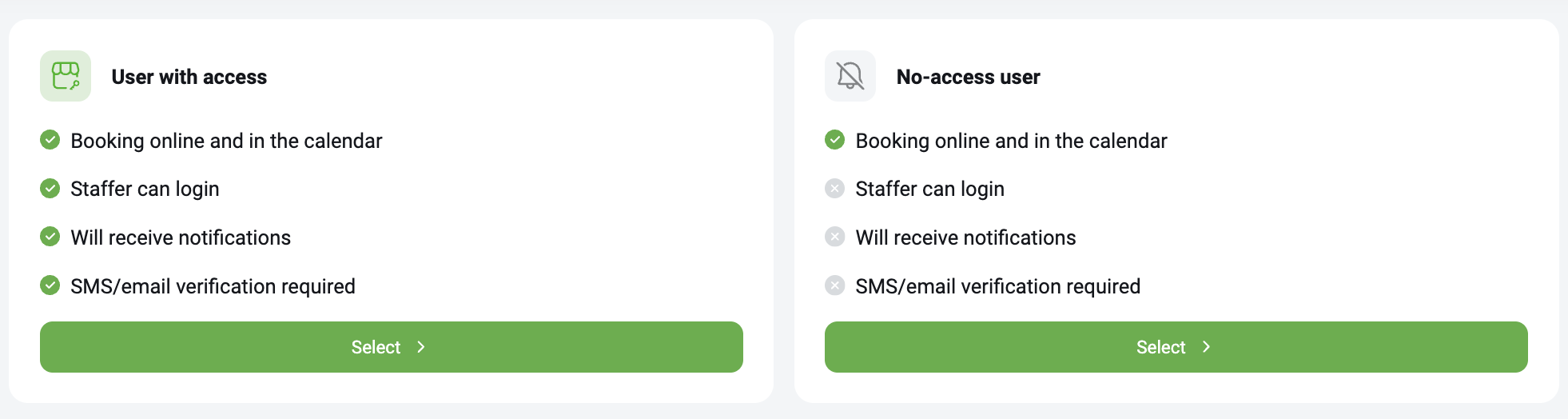Click the No-access user heading
Viewport: 1568px width, 419px height.
point(969,77)
